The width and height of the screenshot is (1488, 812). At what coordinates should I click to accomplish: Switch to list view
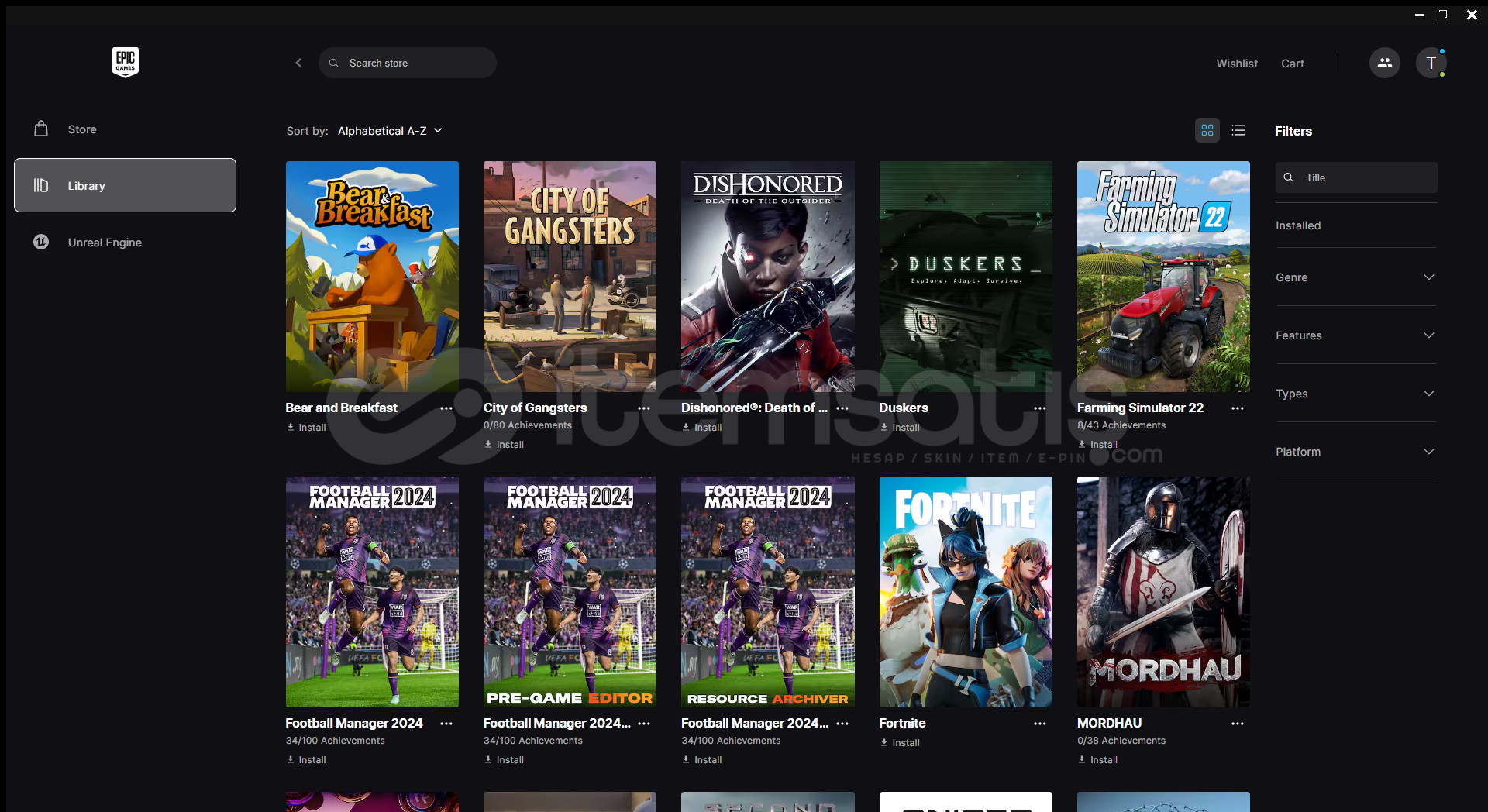click(x=1238, y=130)
